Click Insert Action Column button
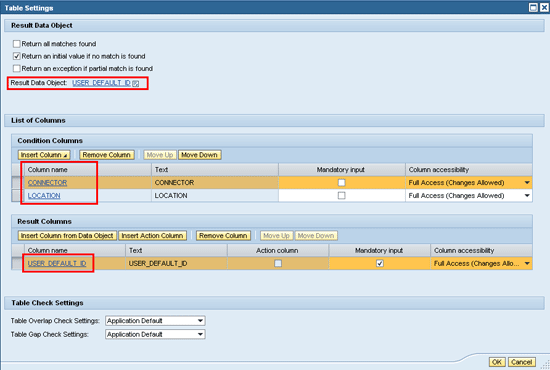 (152, 236)
